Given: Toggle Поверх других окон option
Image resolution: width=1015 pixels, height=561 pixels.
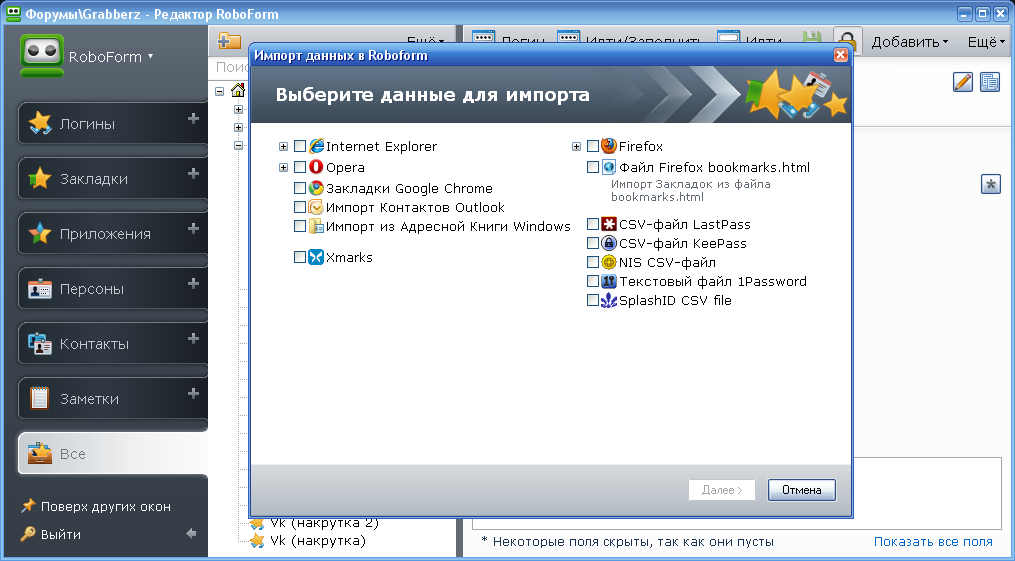Looking at the screenshot, I should coord(96,506).
